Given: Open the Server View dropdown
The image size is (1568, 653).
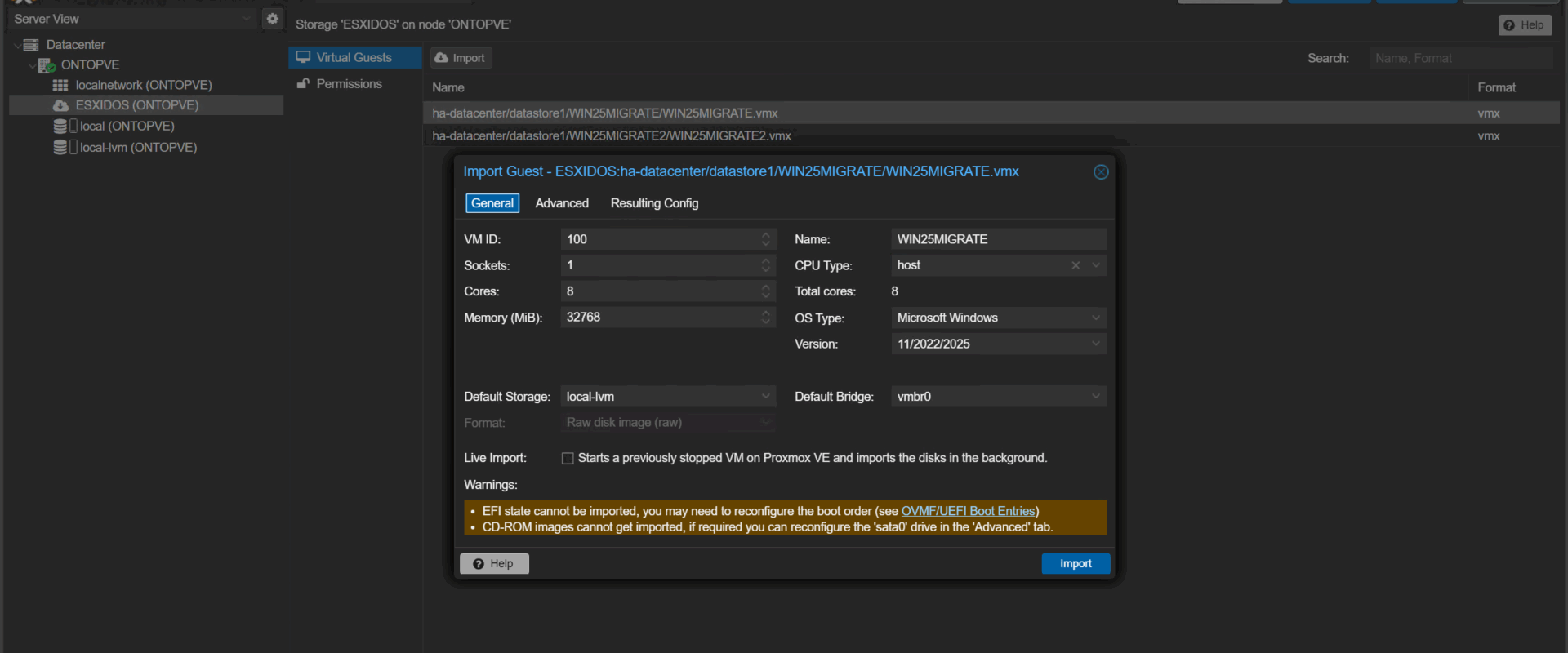Looking at the screenshot, I should click(247, 18).
